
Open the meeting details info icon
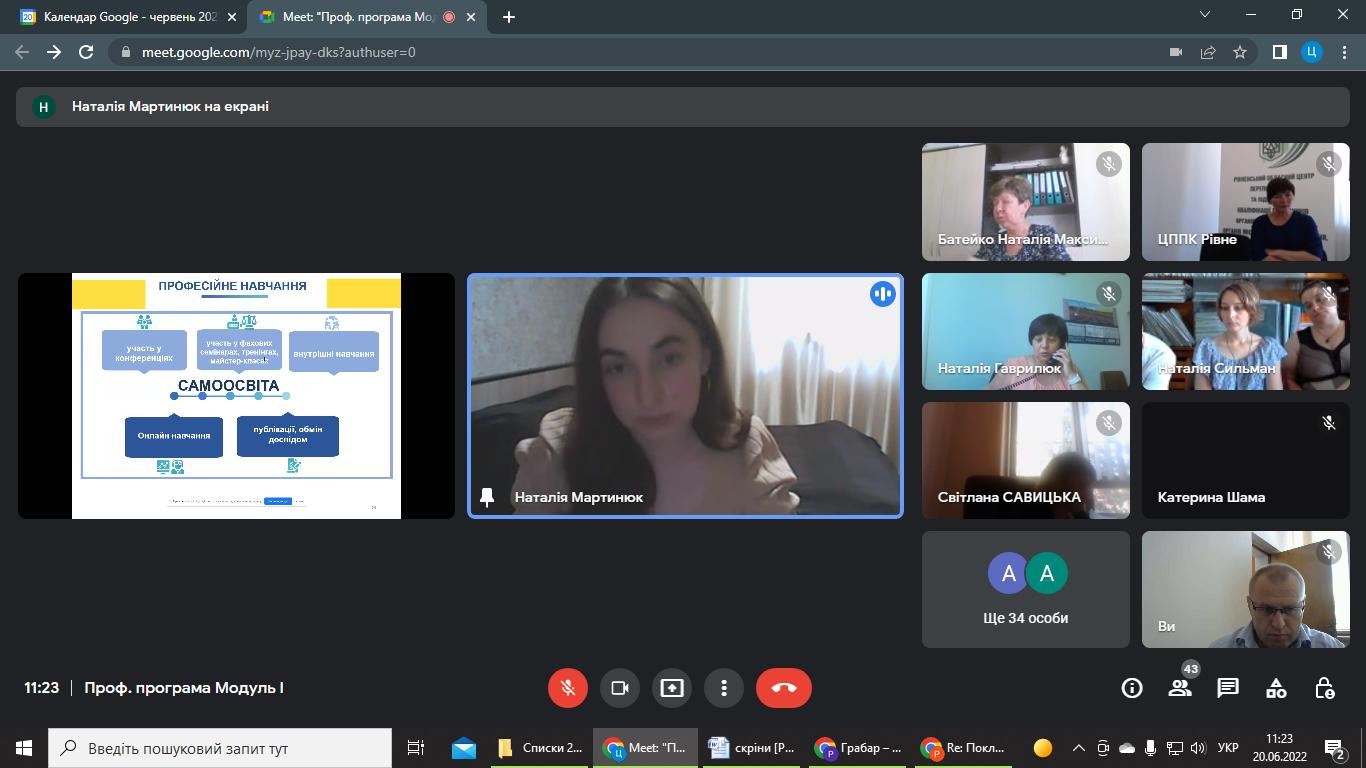pos(1132,688)
